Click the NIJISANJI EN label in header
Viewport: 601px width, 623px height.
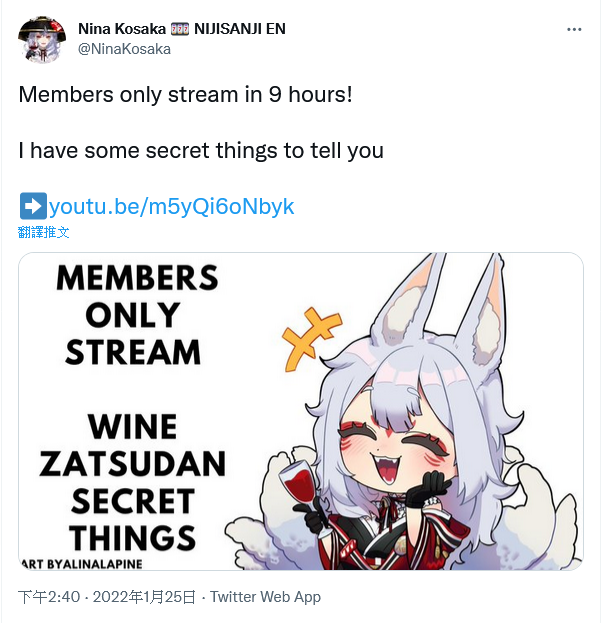[x=240, y=29]
